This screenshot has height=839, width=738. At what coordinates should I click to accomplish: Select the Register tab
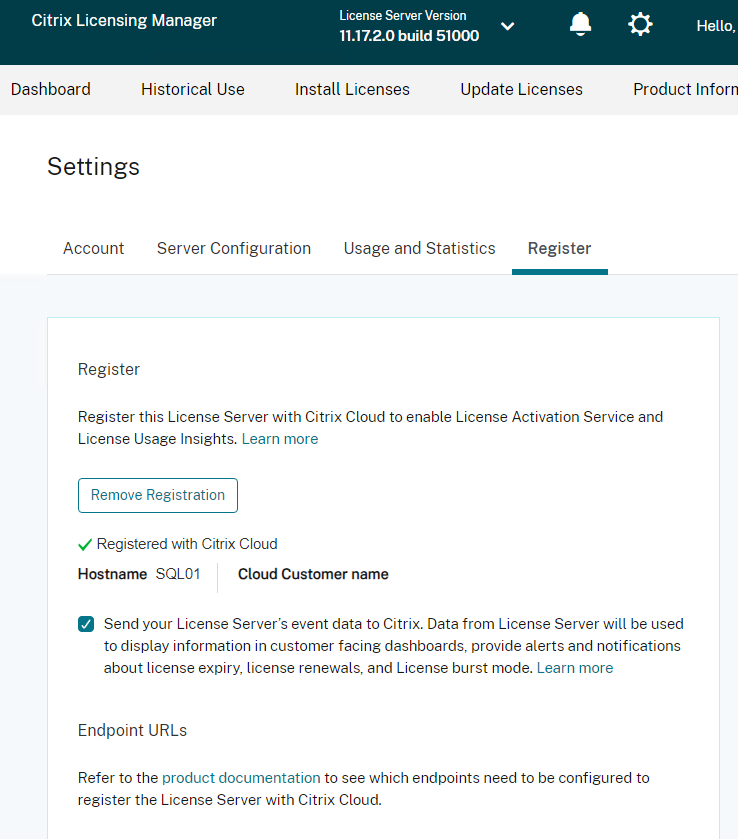[559, 248]
